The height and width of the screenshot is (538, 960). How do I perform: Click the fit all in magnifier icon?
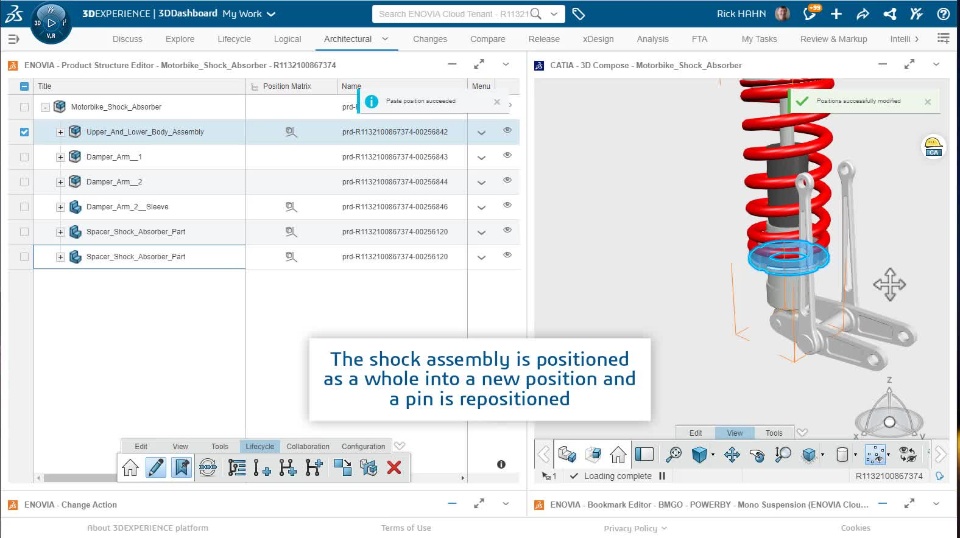[x=673, y=454]
